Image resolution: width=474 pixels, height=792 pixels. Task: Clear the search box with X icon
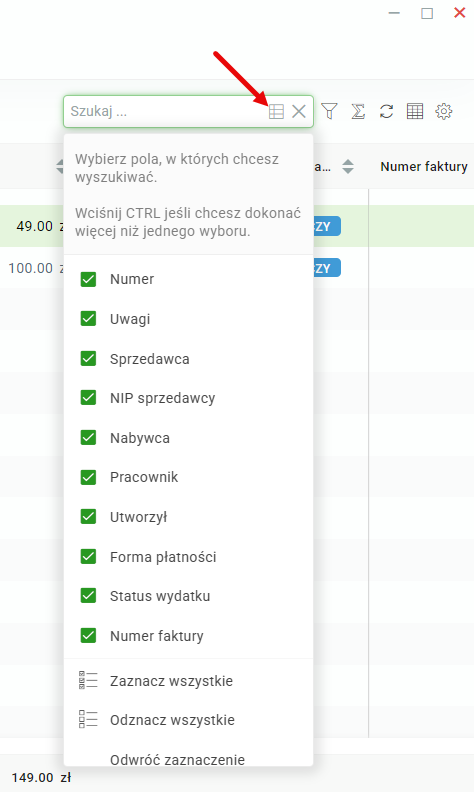[x=299, y=111]
